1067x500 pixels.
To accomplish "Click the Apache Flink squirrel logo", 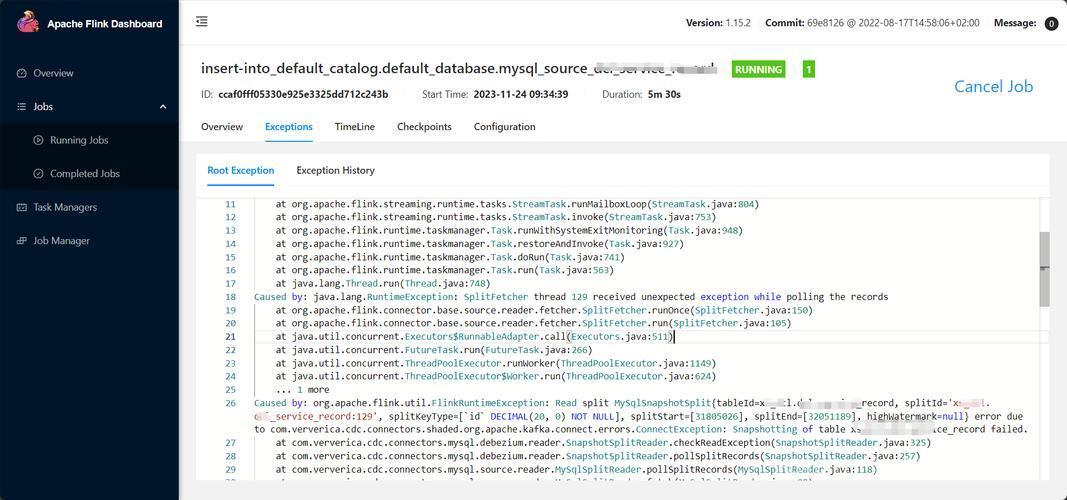I will [x=28, y=22].
